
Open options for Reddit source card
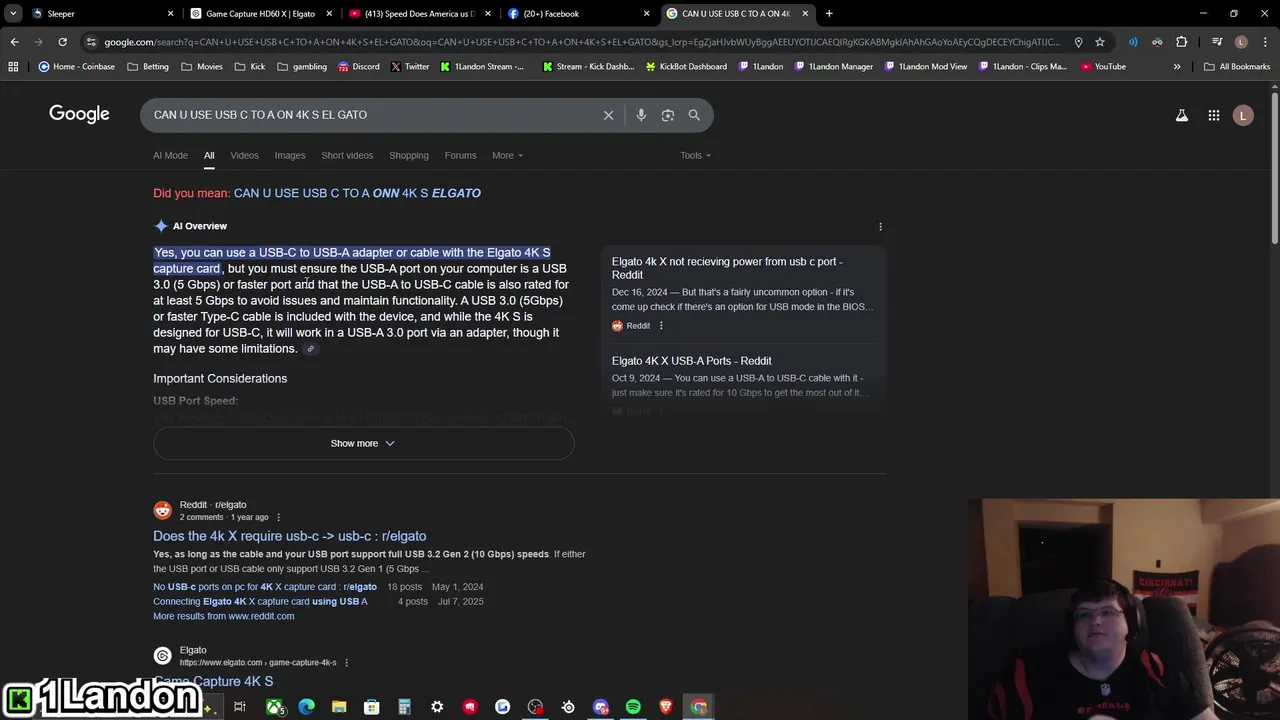tap(661, 325)
